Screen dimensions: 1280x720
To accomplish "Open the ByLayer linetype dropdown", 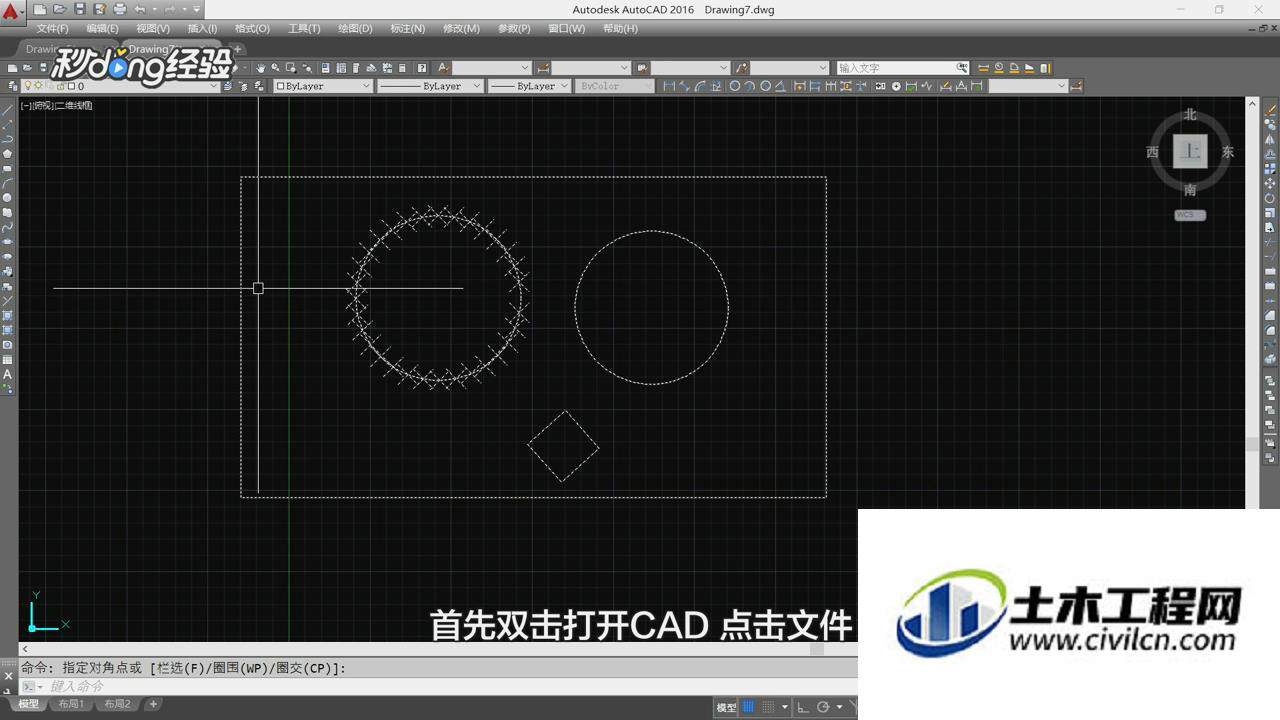I will (x=431, y=86).
